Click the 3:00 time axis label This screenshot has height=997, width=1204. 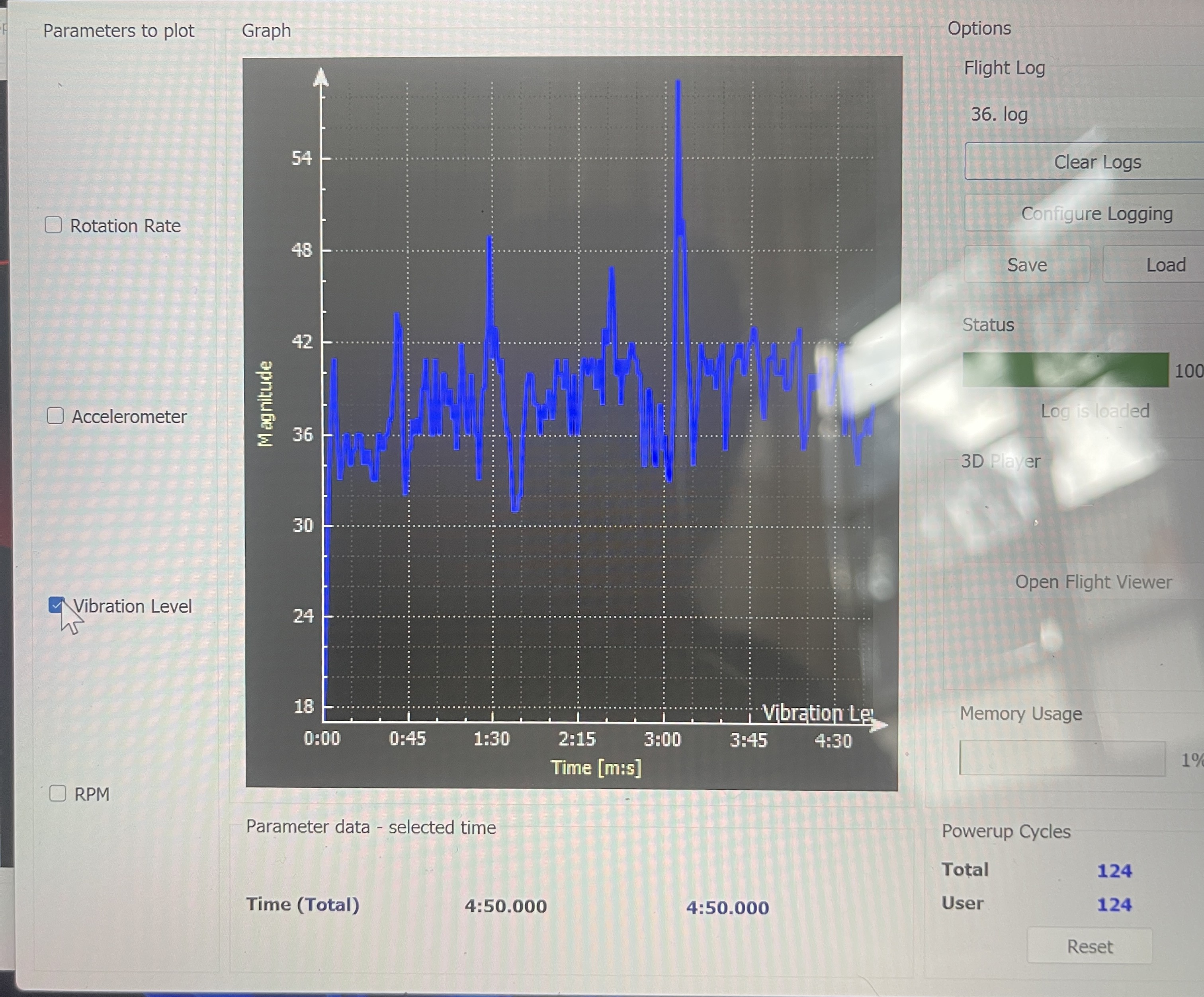click(662, 739)
